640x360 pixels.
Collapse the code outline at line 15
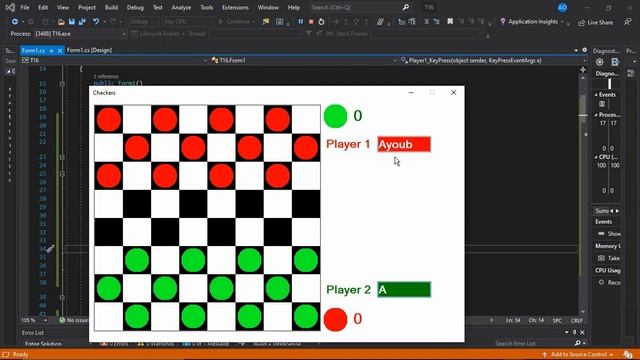[62, 84]
